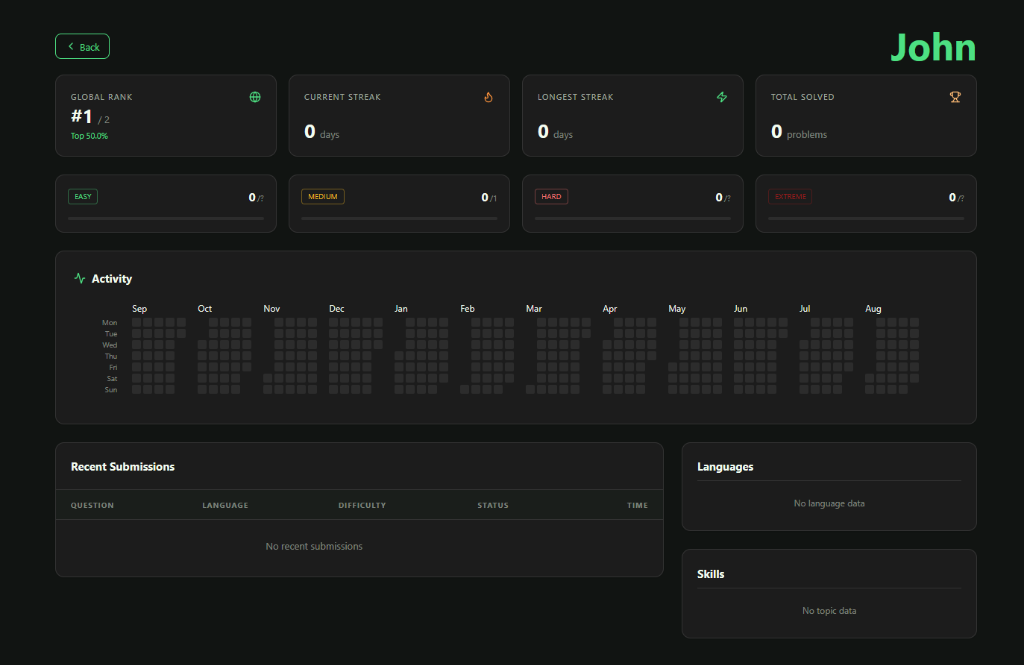Click the Medium progress bar
The width and height of the screenshot is (1024, 665).
[399, 218]
